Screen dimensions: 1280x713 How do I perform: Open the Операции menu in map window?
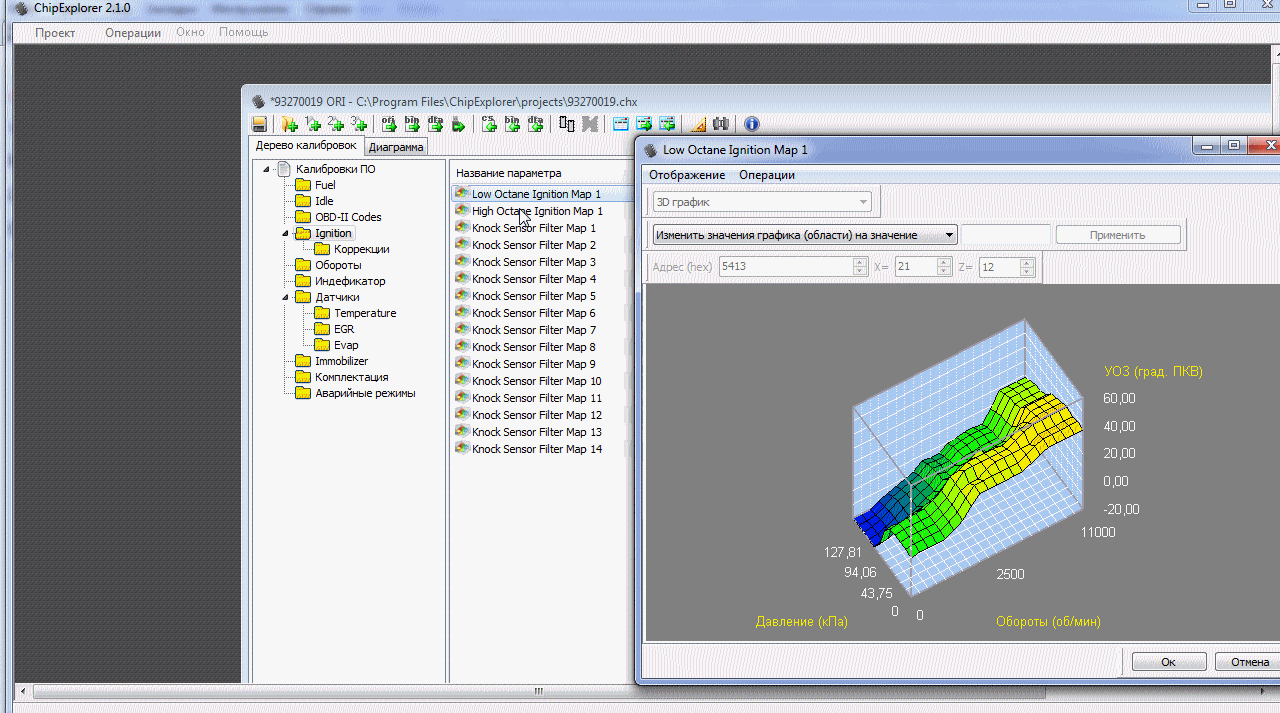pos(766,175)
